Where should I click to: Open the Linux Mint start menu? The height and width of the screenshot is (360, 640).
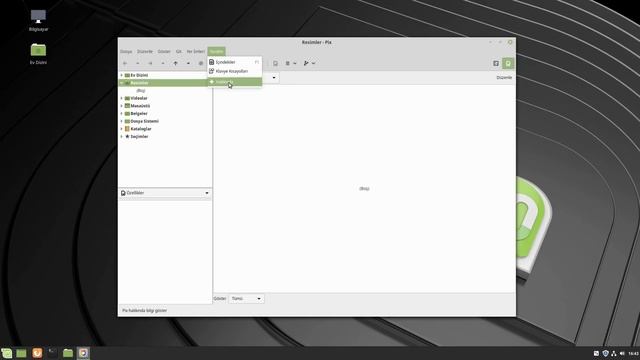[x=7, y=353]
